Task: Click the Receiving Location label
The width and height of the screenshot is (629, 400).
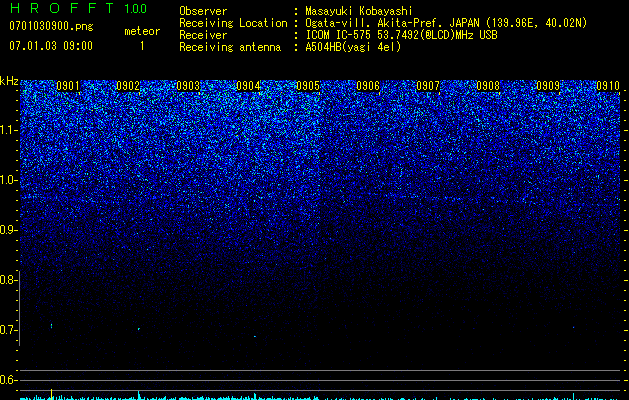Action: click(x=233, y=23)
